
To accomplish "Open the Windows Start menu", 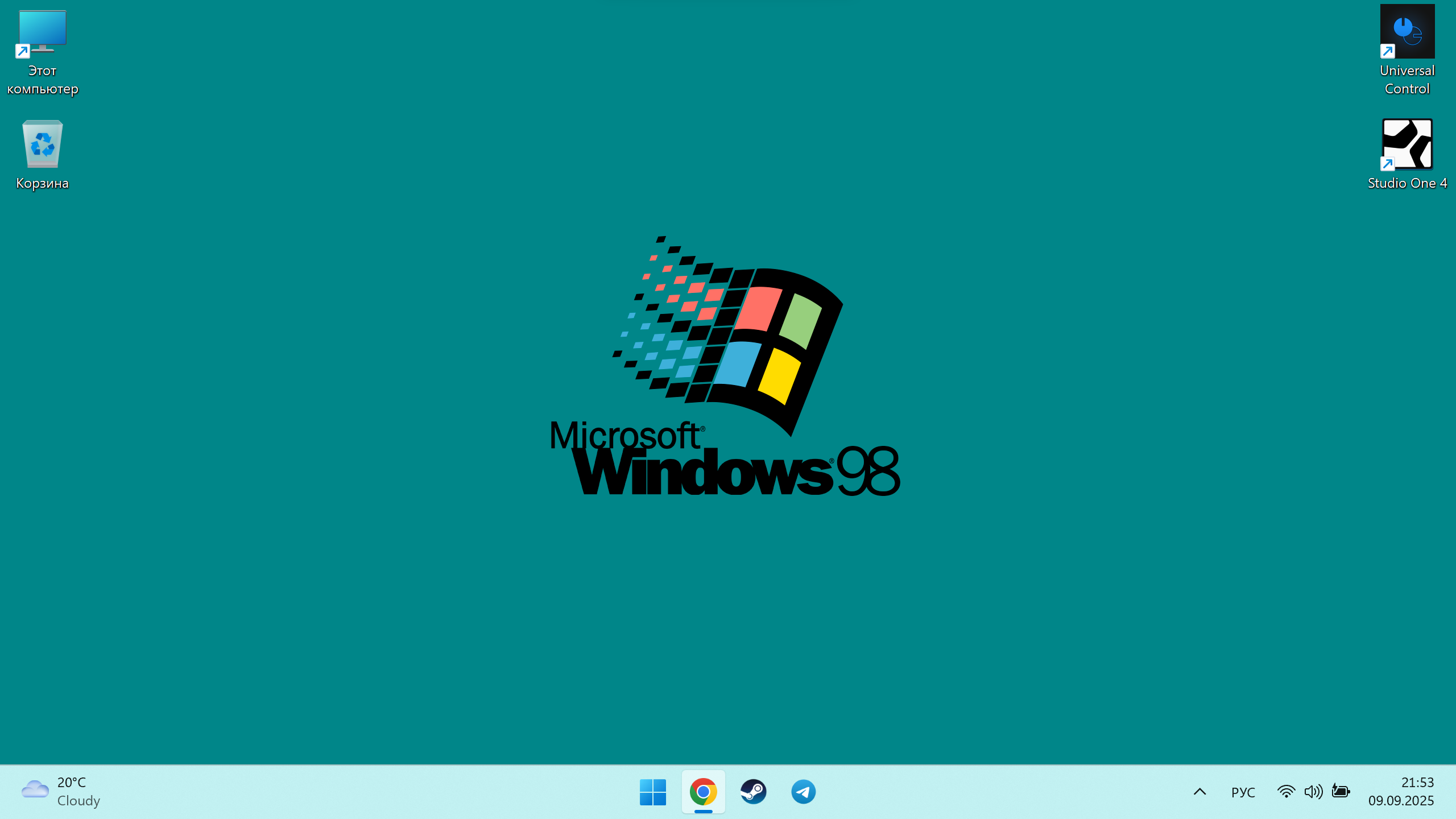I will click(653, 792).
